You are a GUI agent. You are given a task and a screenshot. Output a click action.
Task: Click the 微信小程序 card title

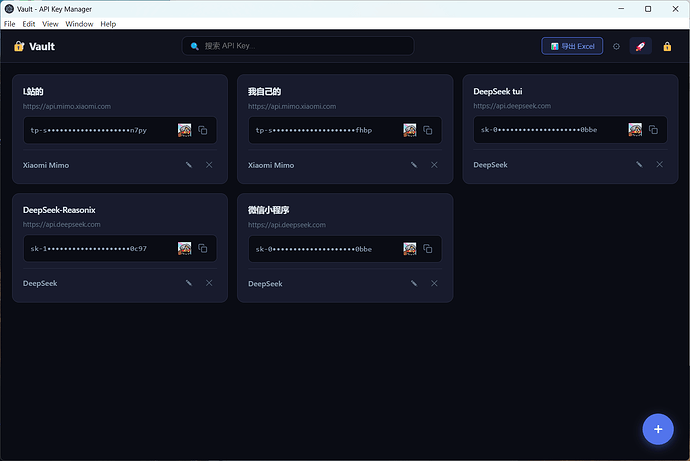(x=268, y=210)
